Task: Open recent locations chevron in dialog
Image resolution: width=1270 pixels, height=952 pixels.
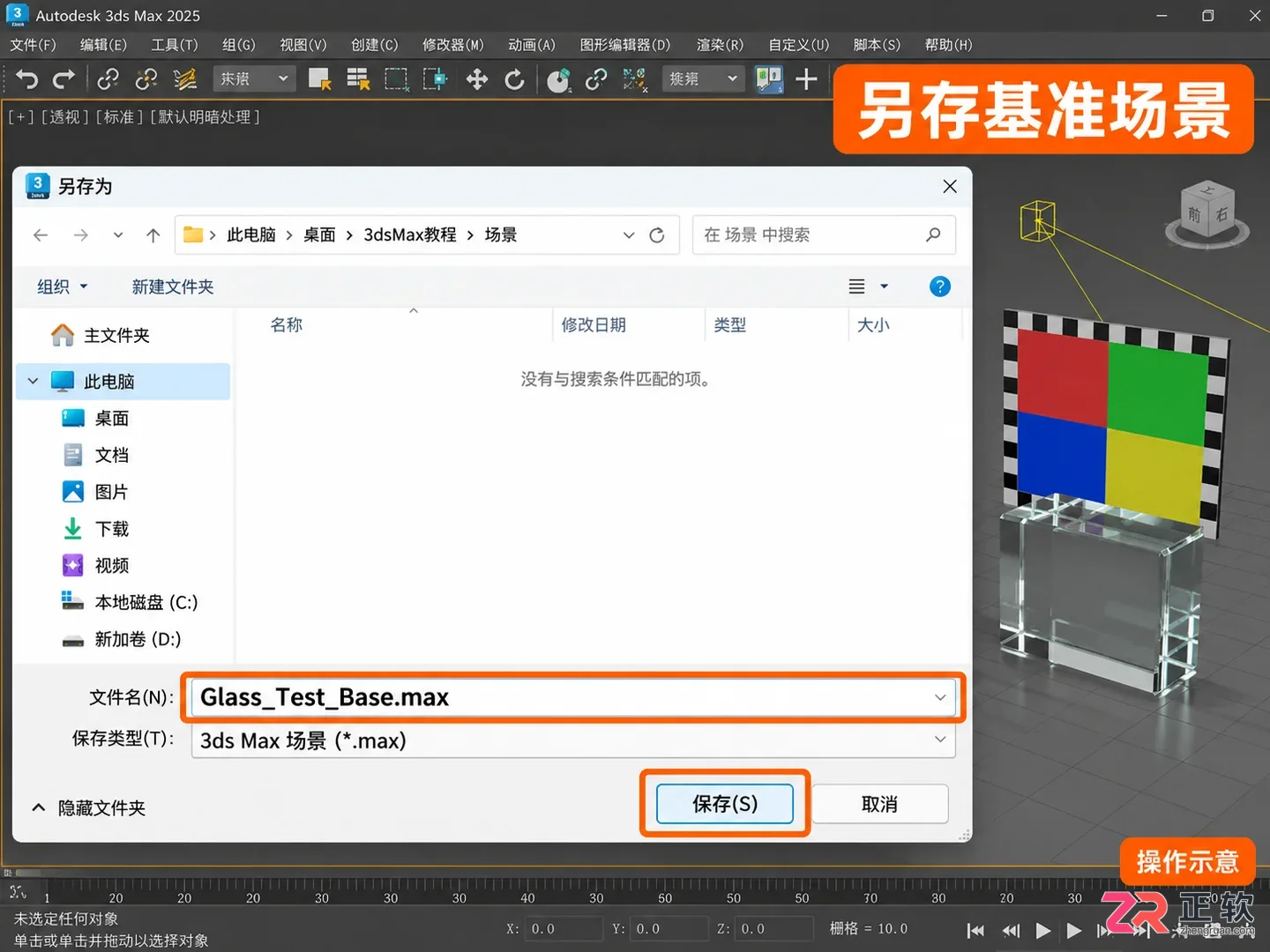Action: pyautogui.click(x=118, y=235)
